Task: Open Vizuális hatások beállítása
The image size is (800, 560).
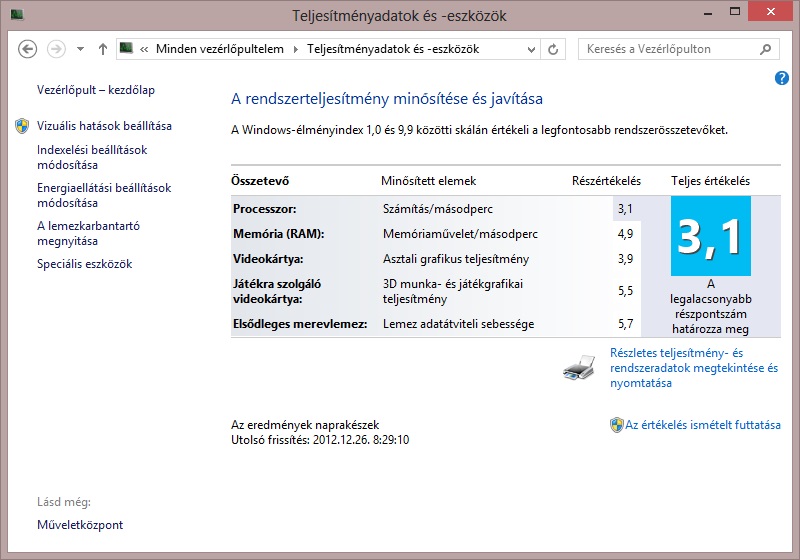Action: (x=104, y=126)
